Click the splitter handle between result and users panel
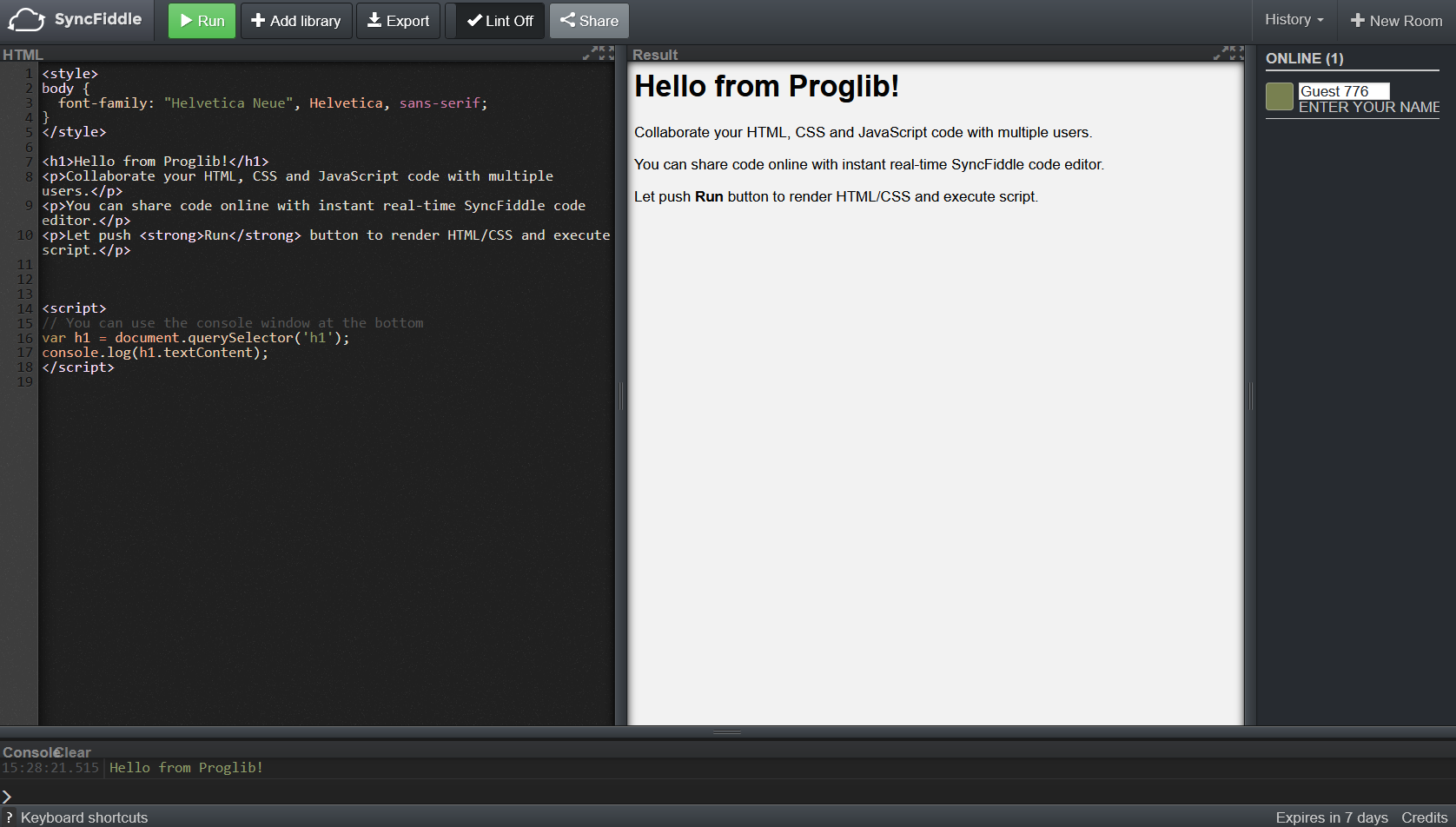The image size is (1456, 827). (1250, 396)
